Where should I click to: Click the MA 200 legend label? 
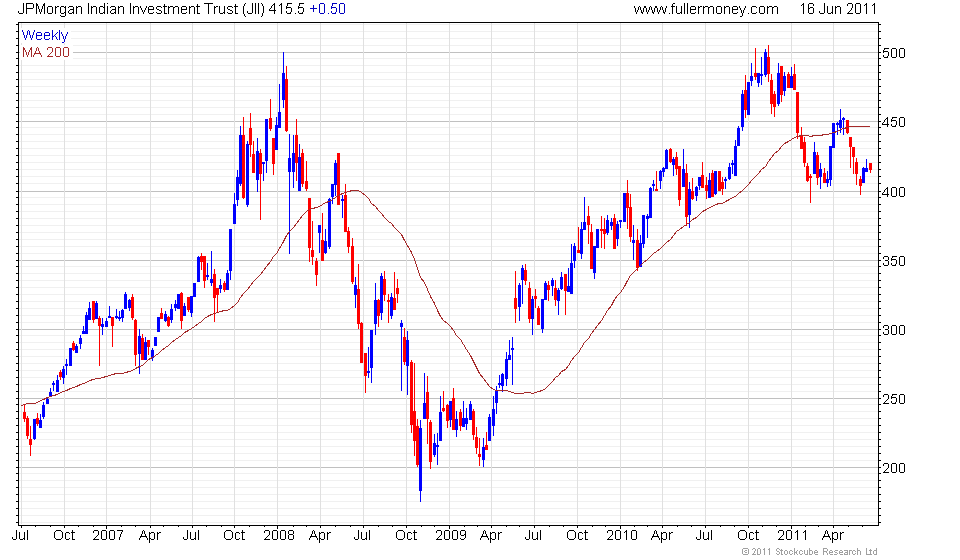tap(46, 53)
